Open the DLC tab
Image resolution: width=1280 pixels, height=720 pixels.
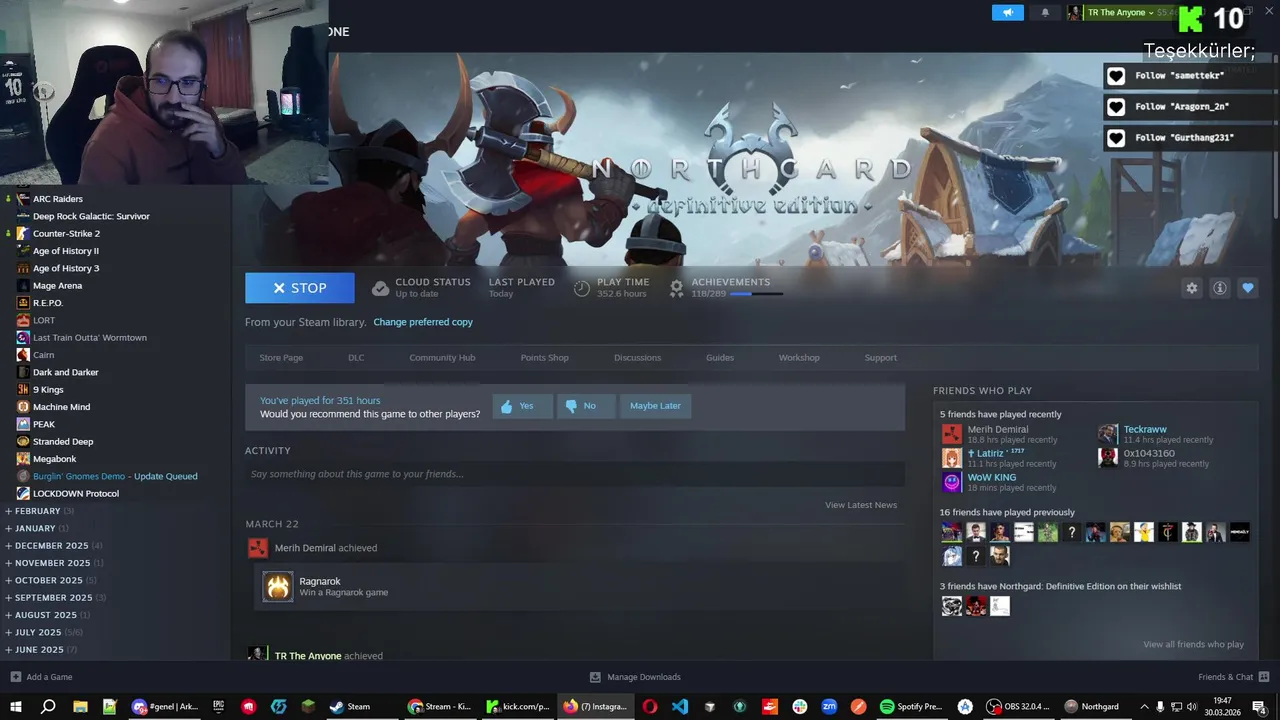356,358
